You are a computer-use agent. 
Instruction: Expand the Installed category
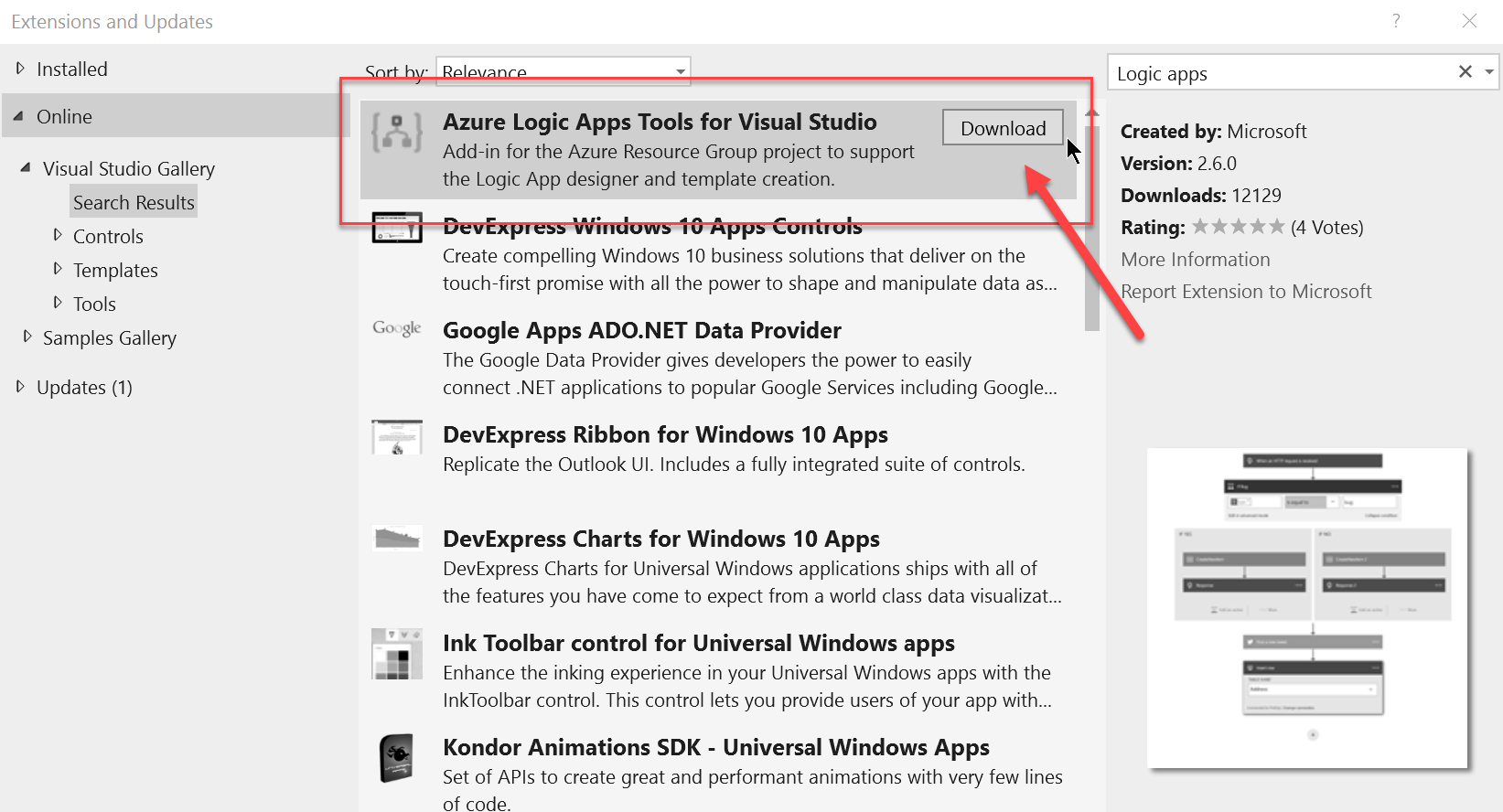(20, 69)
